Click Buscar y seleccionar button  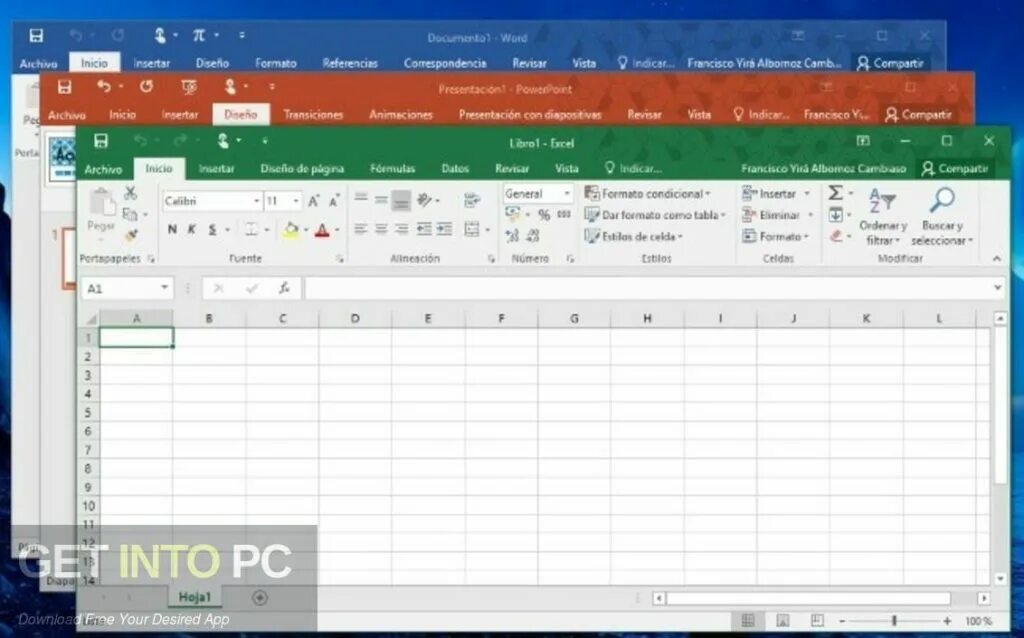(942, 216)
